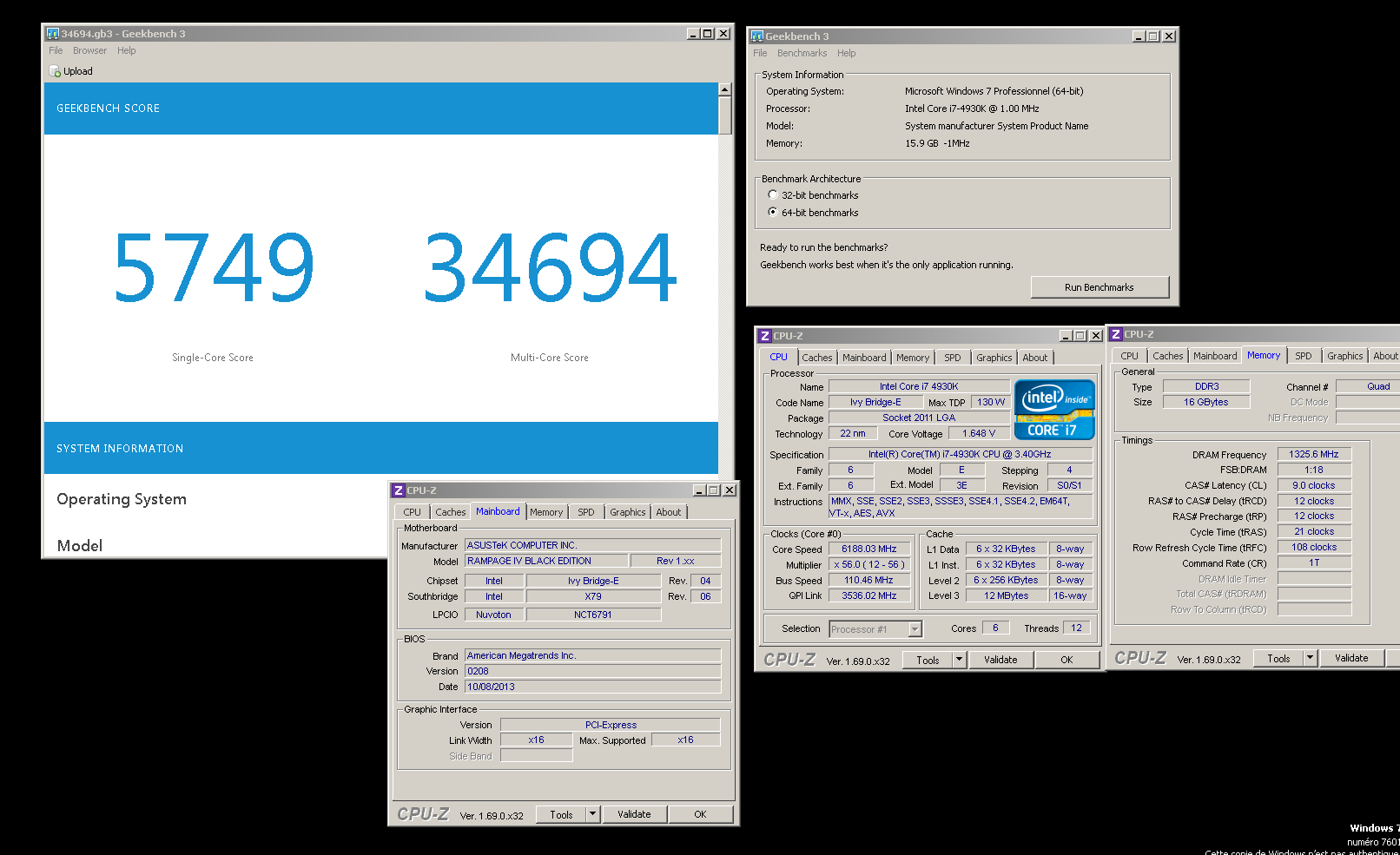Click OK in CPU tab CPU-Z window
This screenshot has width=1400, height=855.
click(1067, 660)
